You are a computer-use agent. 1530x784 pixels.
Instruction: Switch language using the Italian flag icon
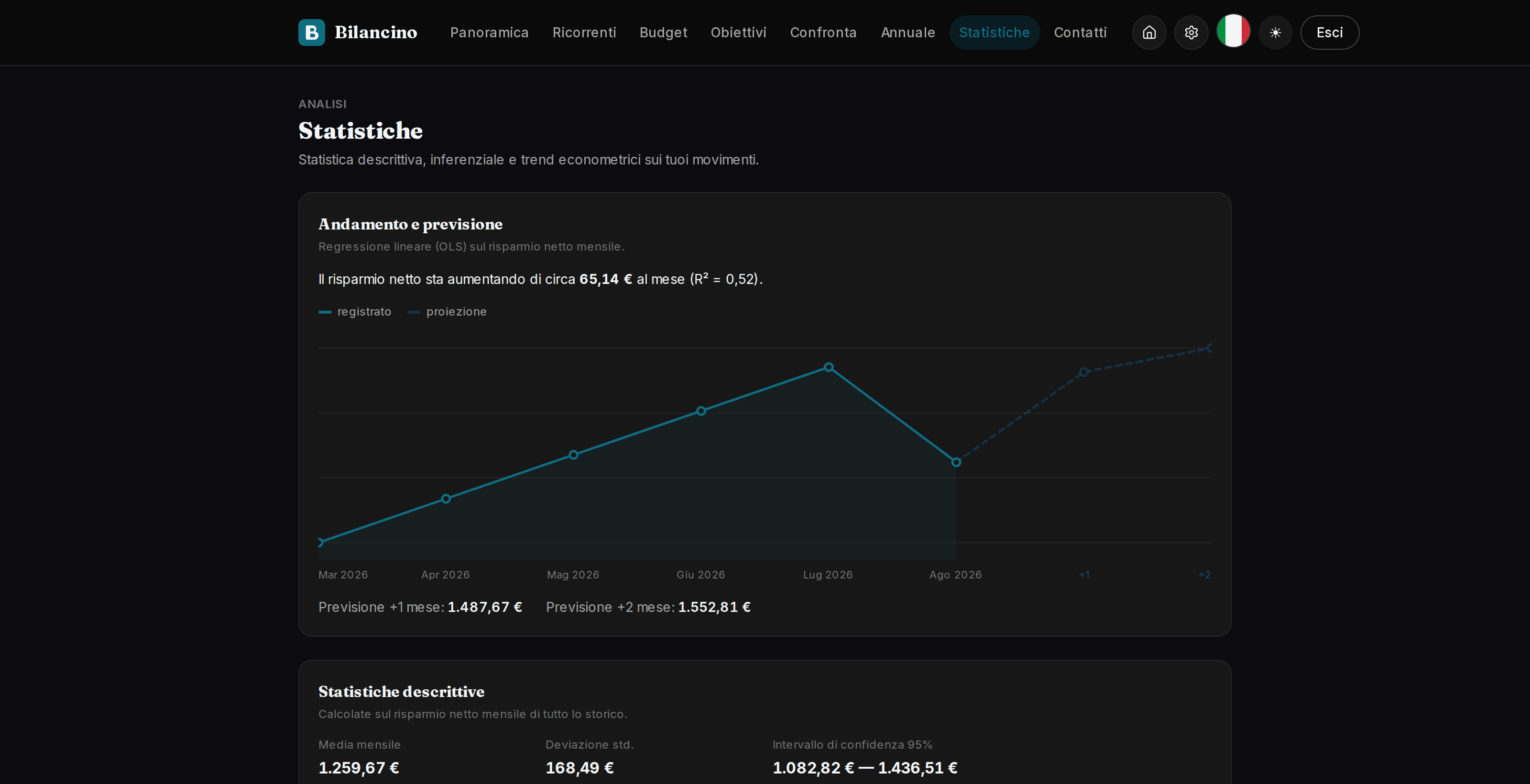[x=1233, y=31]
